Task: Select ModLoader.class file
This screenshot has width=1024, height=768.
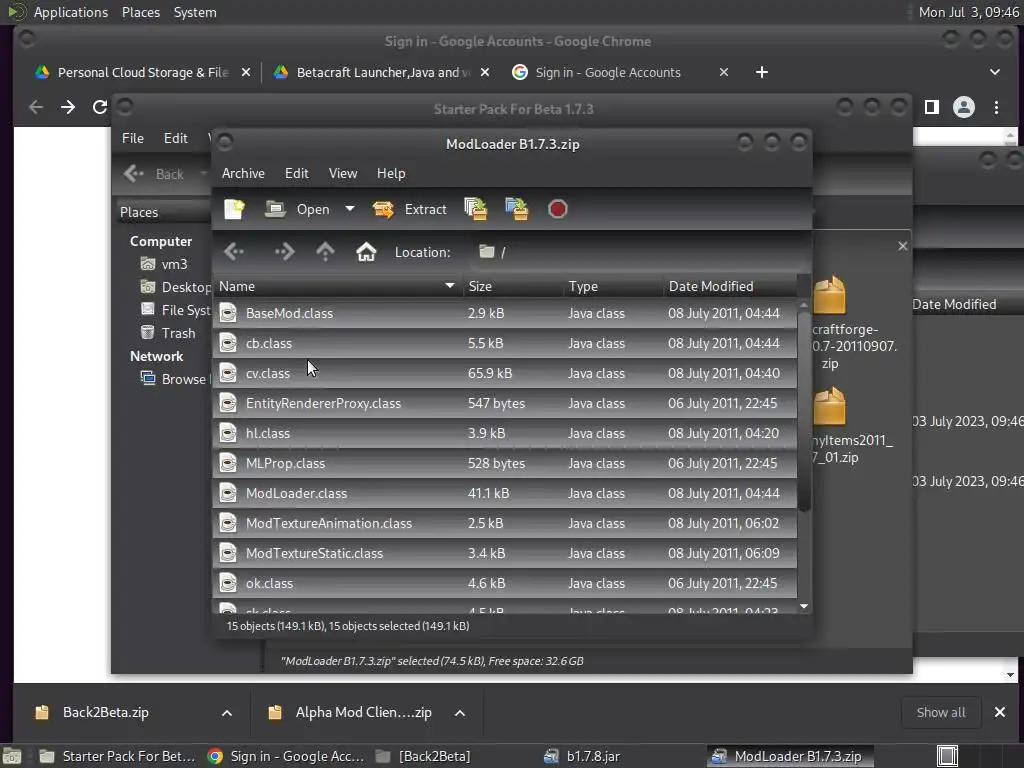Action: 505,493
